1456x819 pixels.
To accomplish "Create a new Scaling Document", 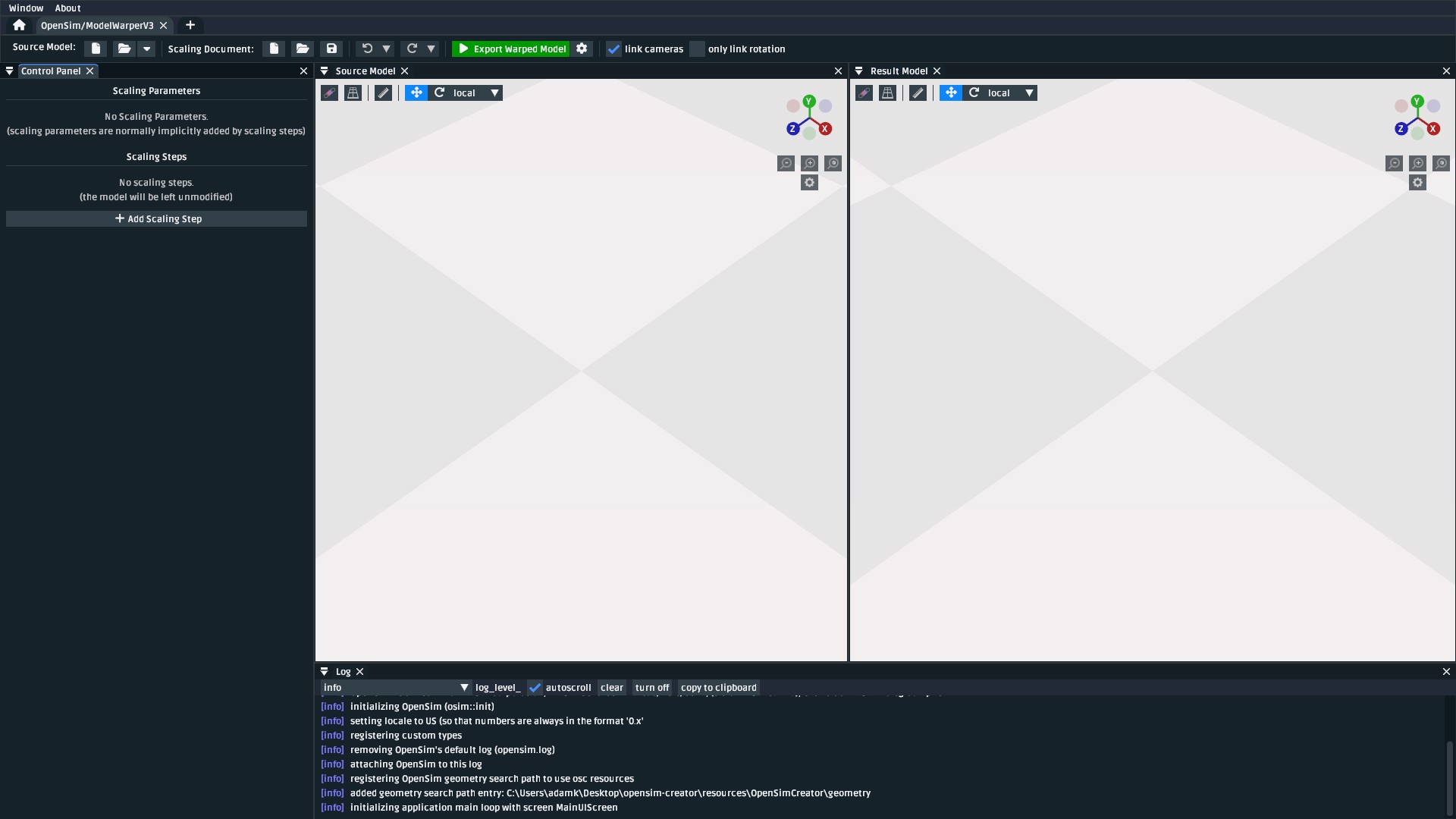I will [x=274, y=49].
